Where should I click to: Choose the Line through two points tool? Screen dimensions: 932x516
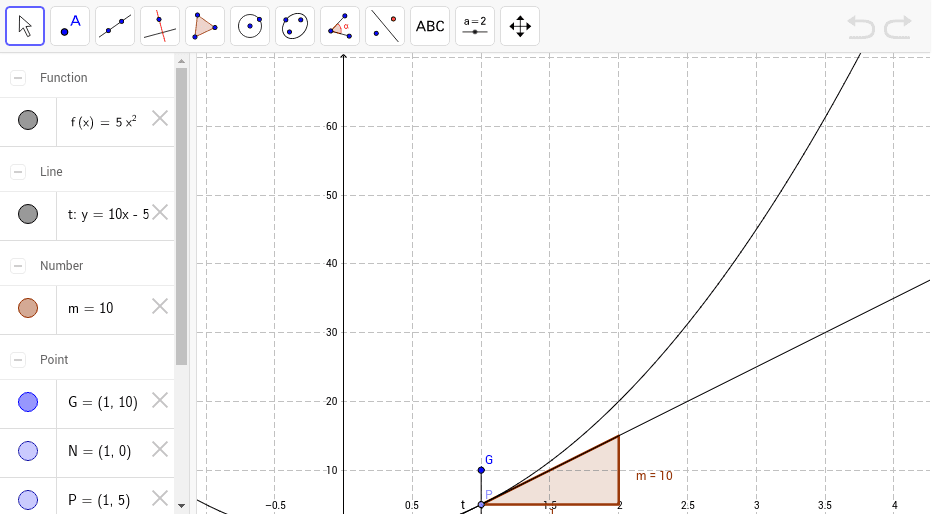(115, 26)
